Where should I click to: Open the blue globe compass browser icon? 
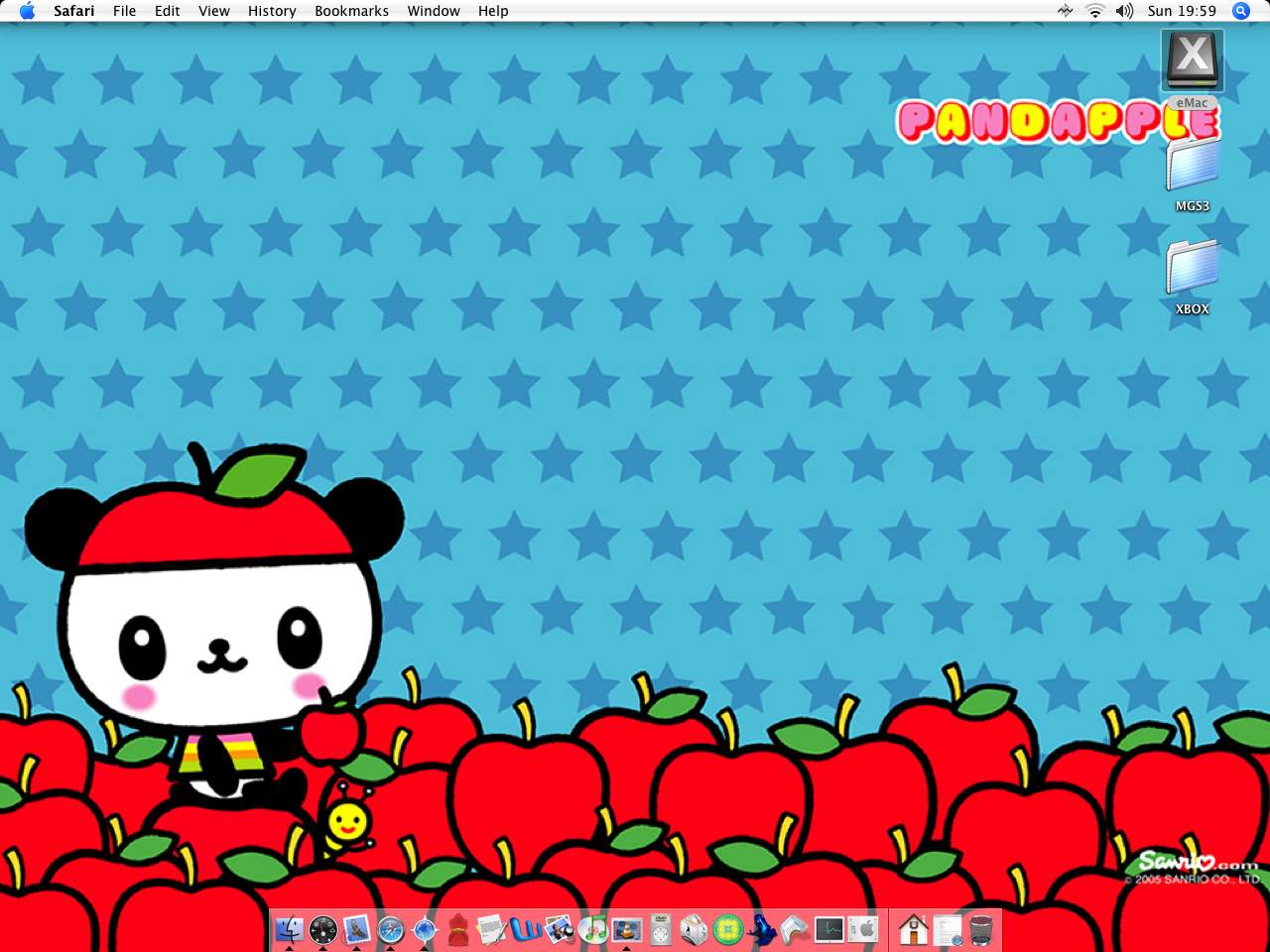(425, 929)
